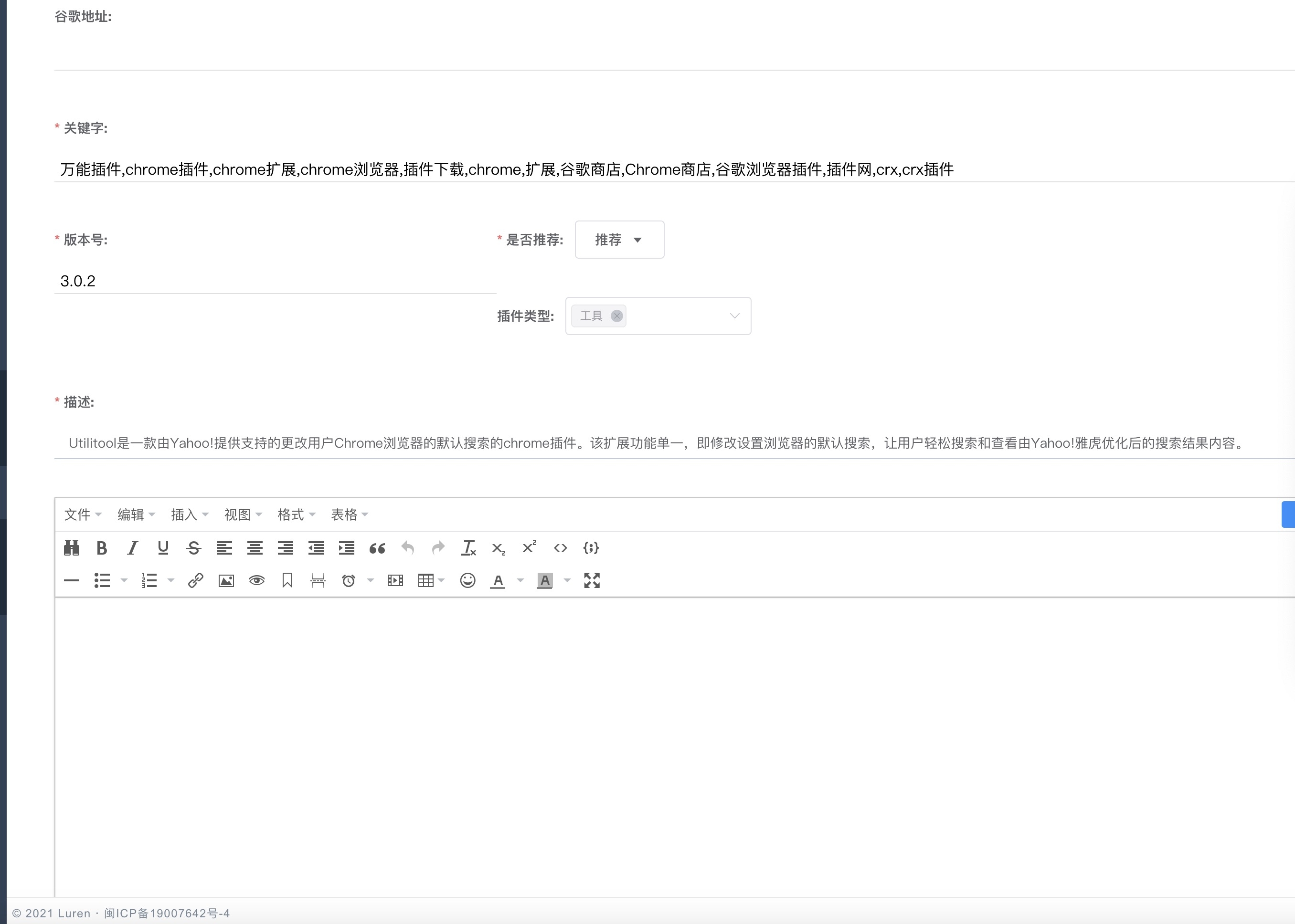Viewport: 1295px width, 924px height.
Task: Open the 表格 menu in editor
Action: (350, 515)
